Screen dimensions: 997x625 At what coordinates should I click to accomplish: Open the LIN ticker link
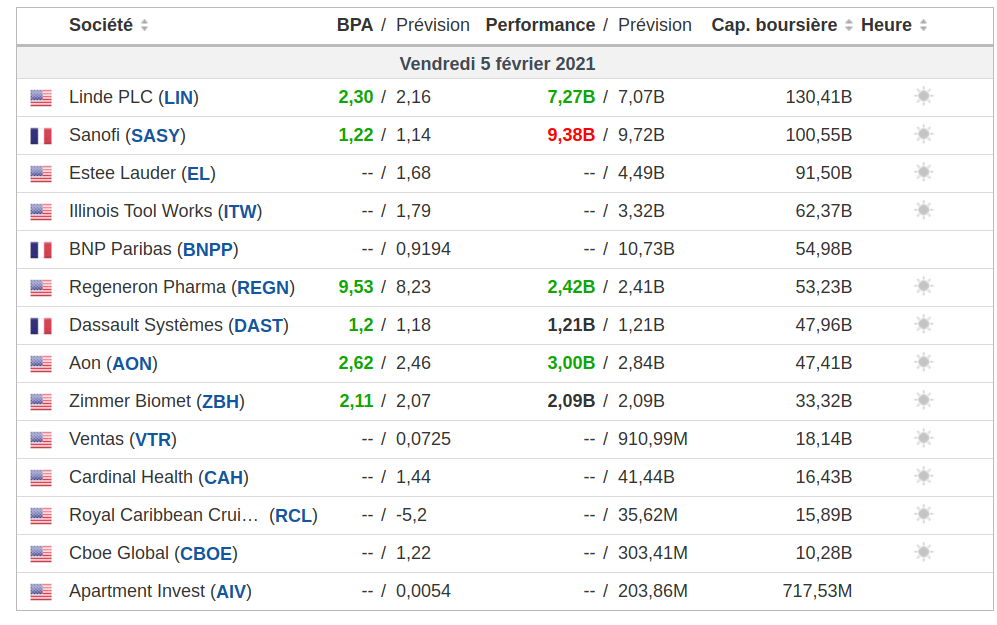179,97
